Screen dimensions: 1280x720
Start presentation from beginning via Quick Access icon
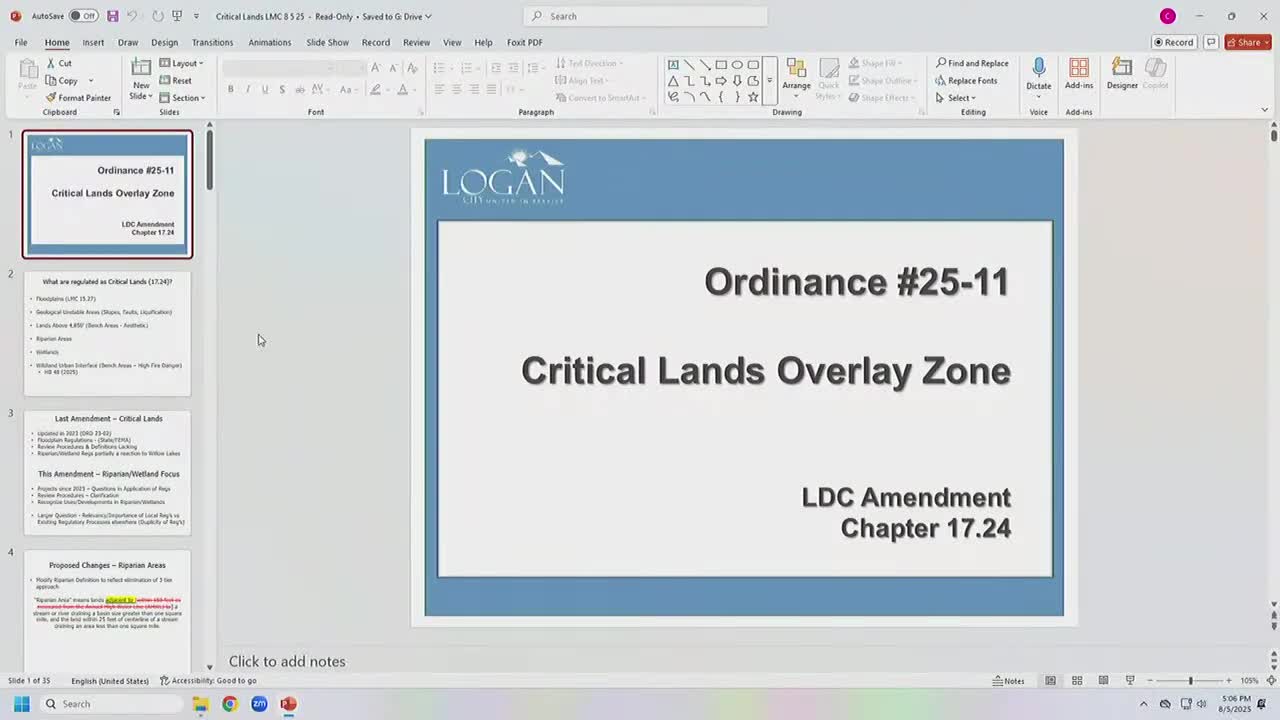point(177,16)
